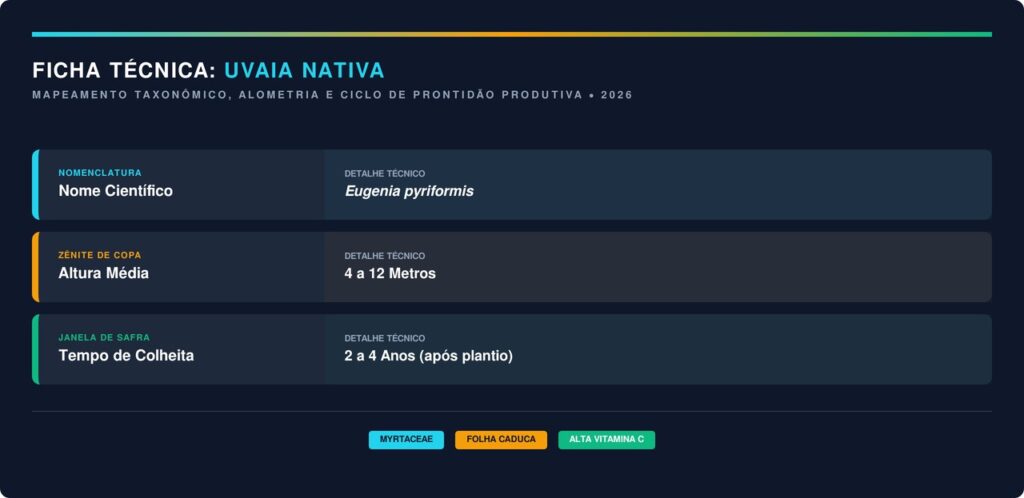Click the Eugenia pyriformis scientific name

click(x=409, y=191)
